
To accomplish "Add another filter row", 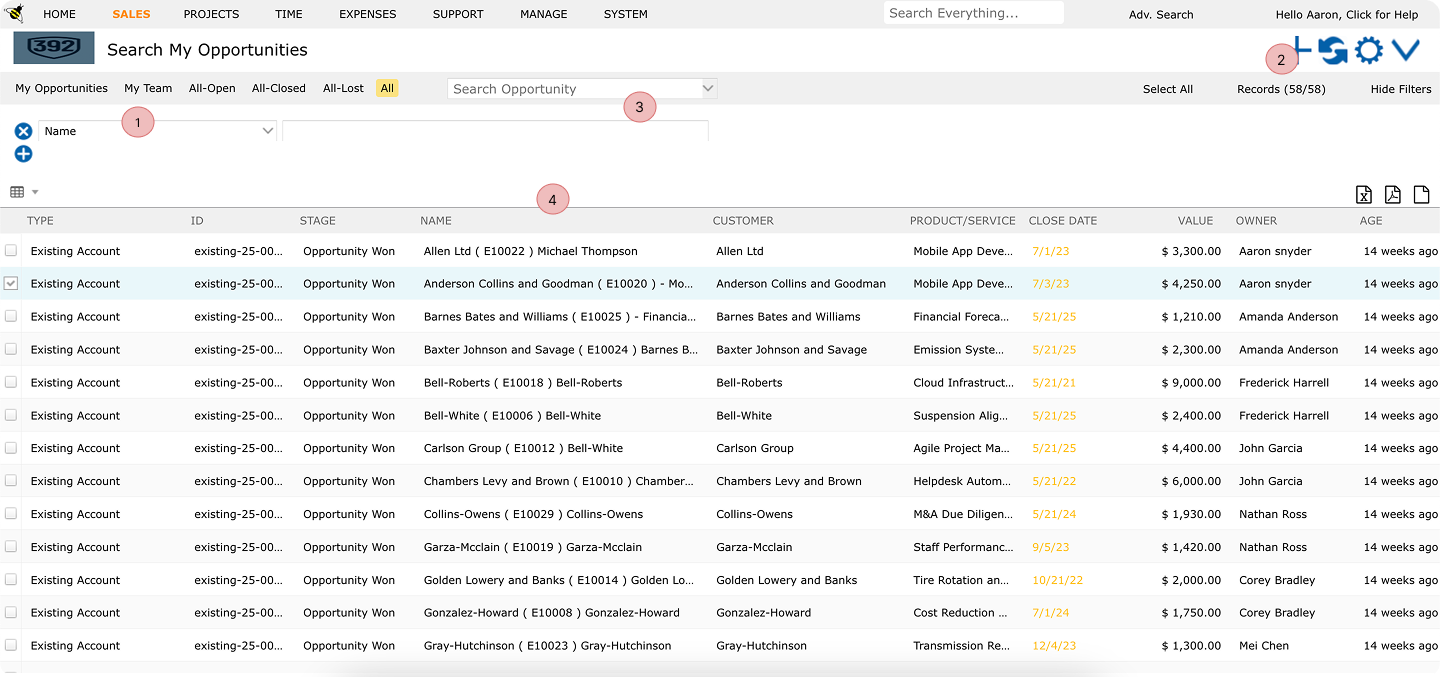I will point(24,154).
